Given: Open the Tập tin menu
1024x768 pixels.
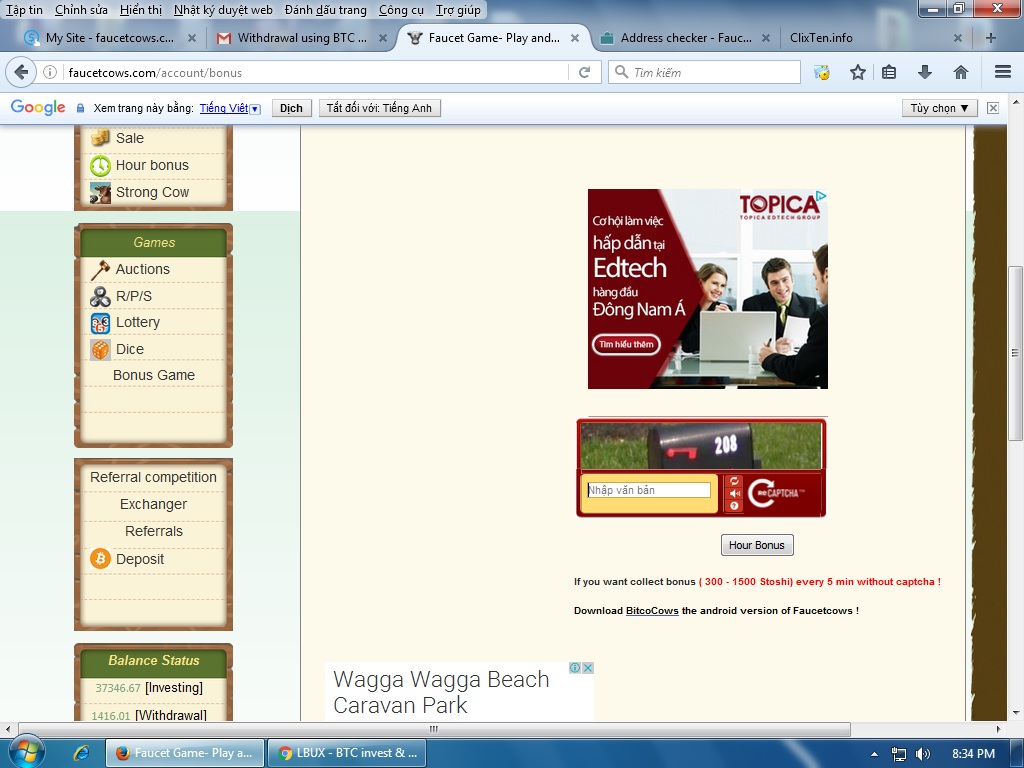Looking at the screenshot, I should click(x=24, y=10).
